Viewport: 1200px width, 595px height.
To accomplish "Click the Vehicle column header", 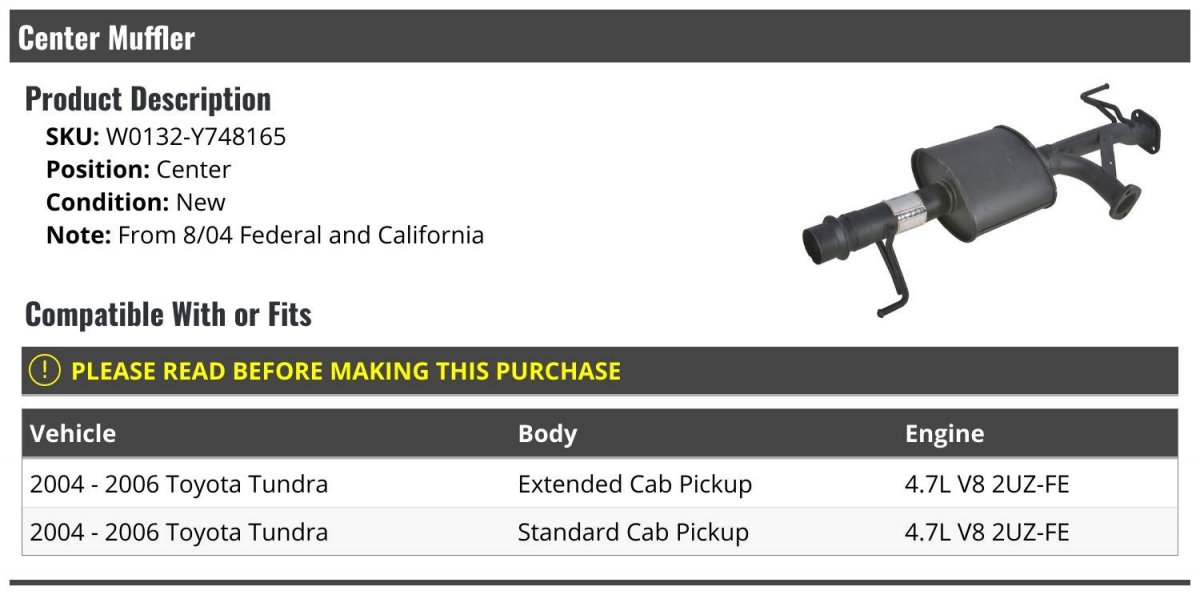I will (x=73, y=434).
